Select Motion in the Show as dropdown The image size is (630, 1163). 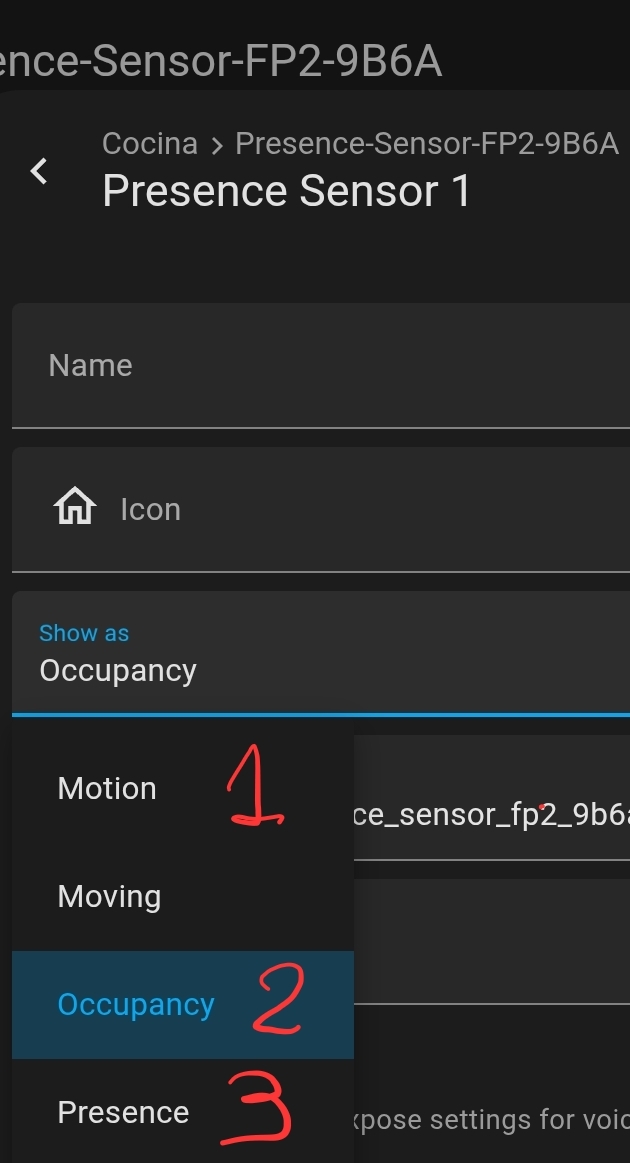point(106,788)
